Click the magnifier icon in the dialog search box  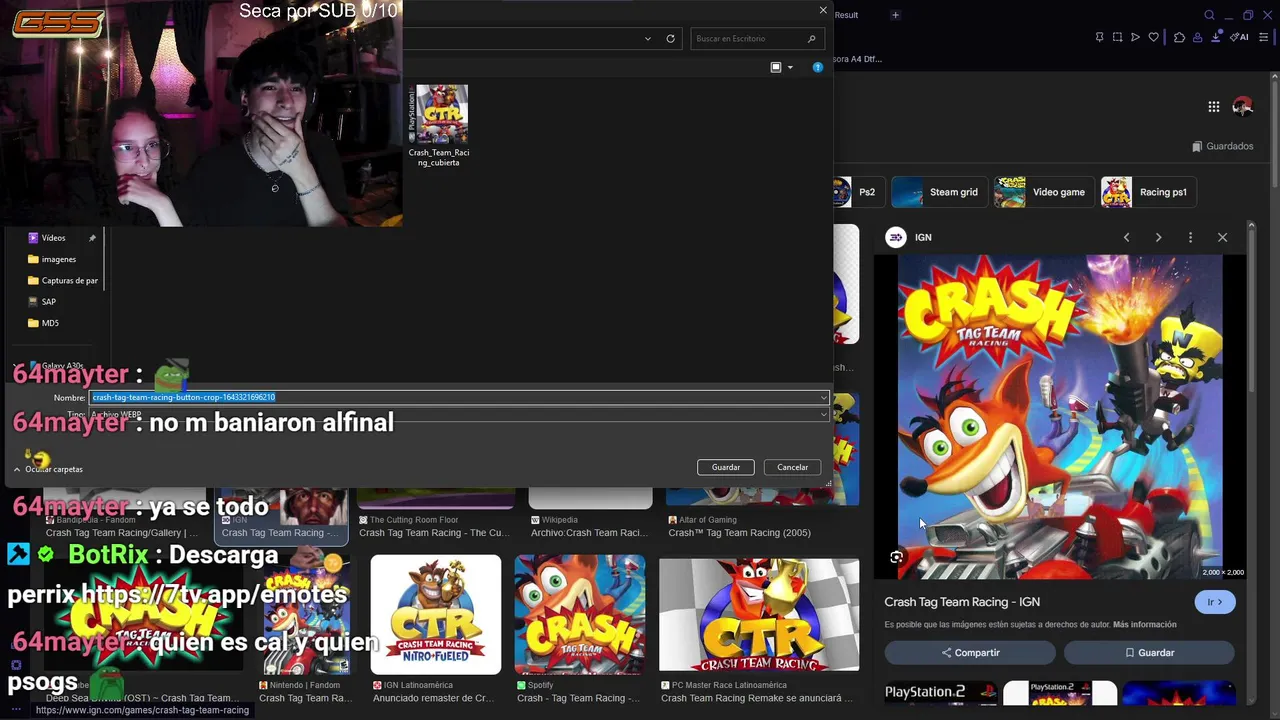(x=811, y=39)
